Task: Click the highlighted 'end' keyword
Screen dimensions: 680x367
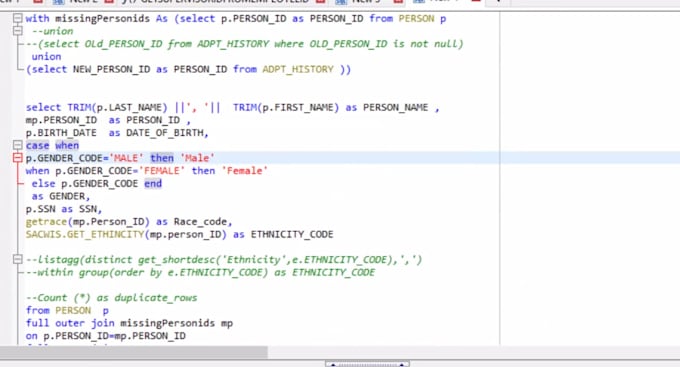Action: pyautogui.click(x=153, y=184)
